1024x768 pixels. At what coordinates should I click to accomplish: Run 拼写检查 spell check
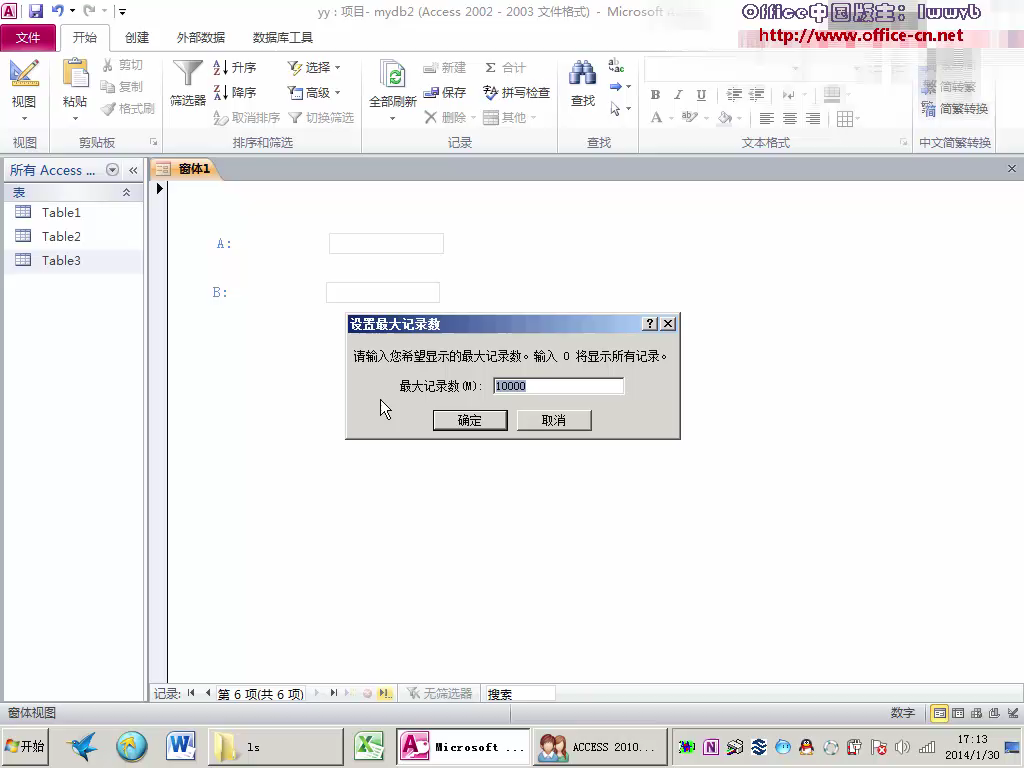point(517,93)
